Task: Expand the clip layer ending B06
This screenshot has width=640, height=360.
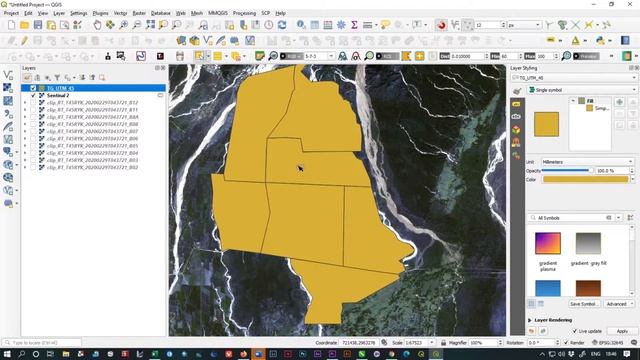Action: tap(25, 139)
